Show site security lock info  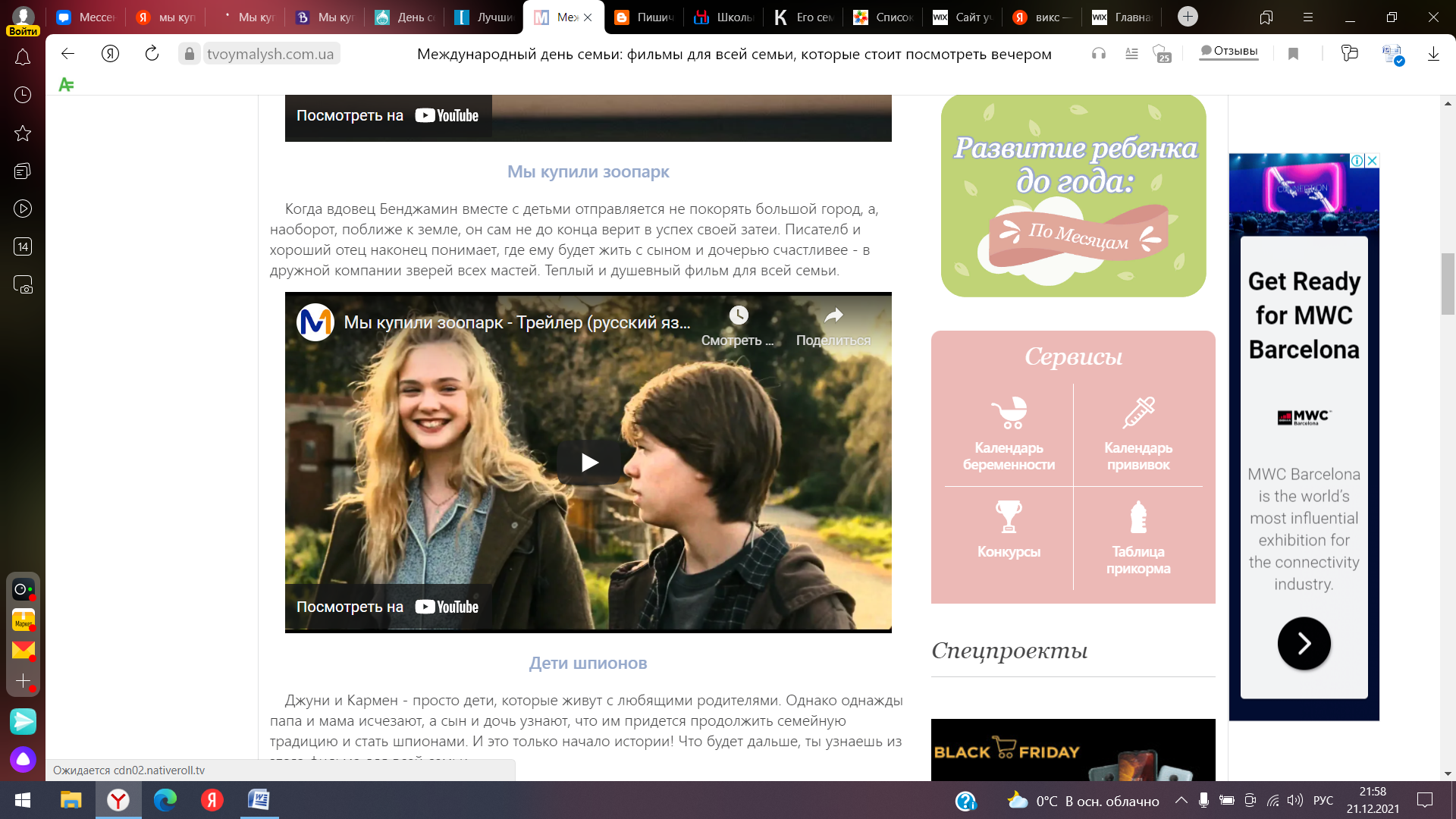(190, 53)
